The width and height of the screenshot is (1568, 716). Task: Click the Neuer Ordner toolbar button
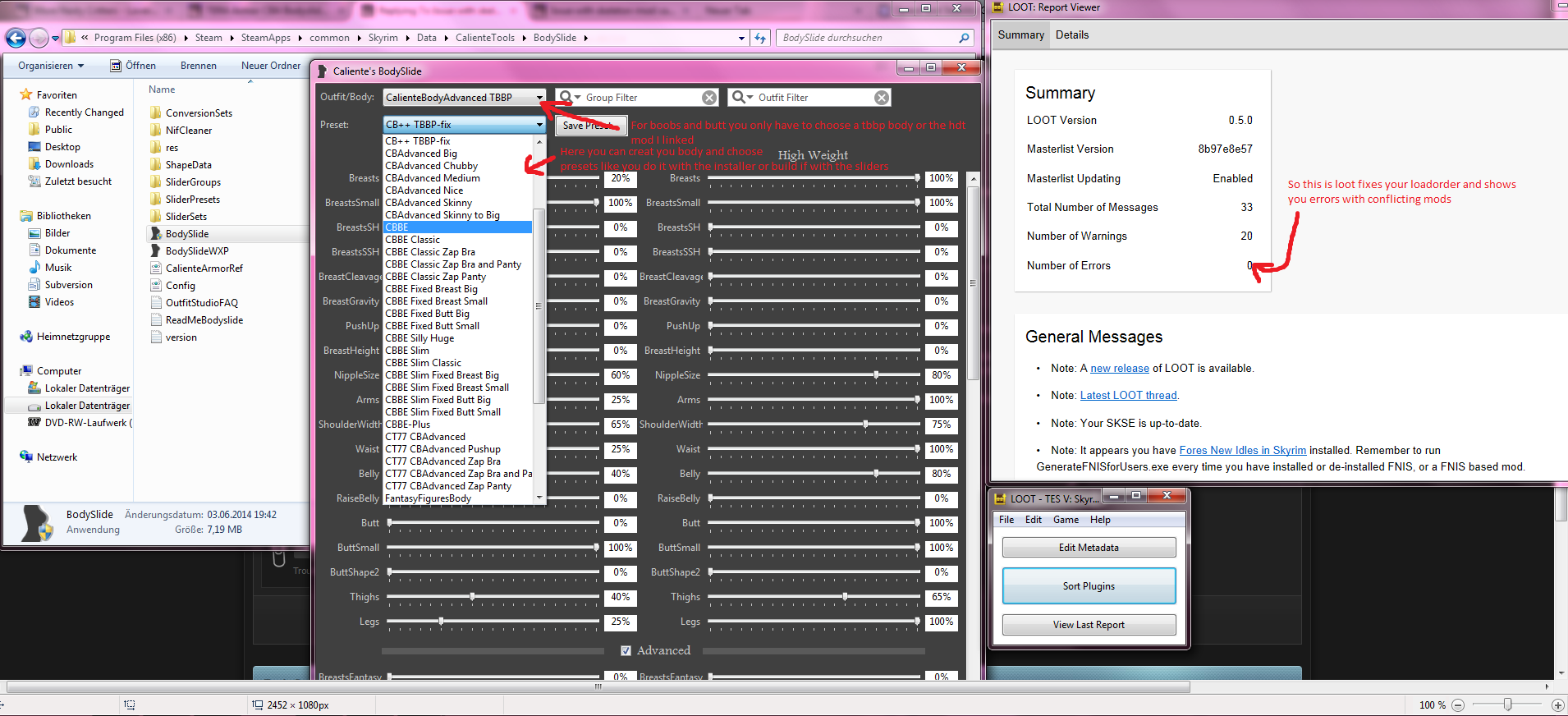pyautogui.click(x=271, y=66)
